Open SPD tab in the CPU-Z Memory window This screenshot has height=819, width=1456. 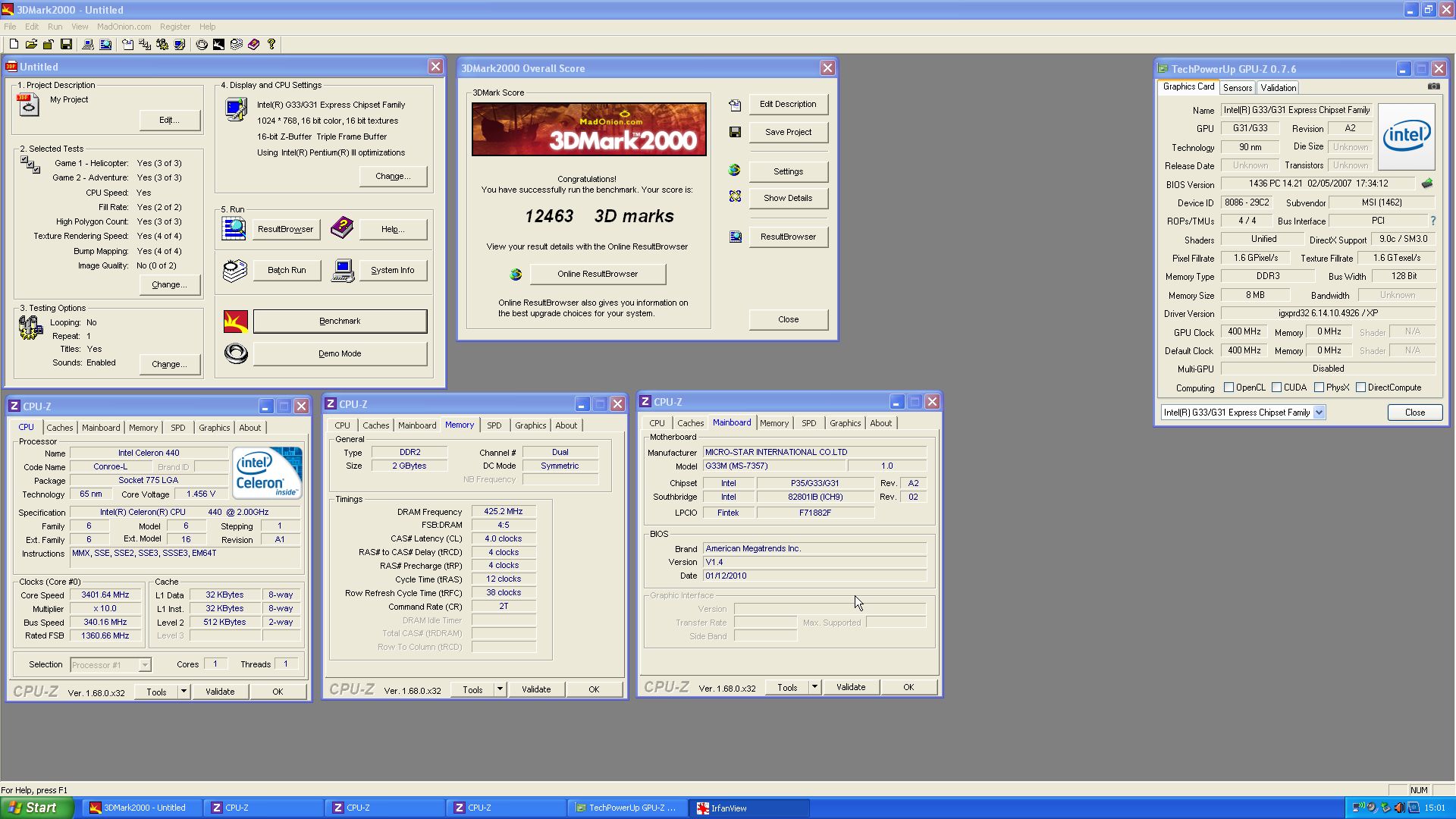tap(494, 425)
